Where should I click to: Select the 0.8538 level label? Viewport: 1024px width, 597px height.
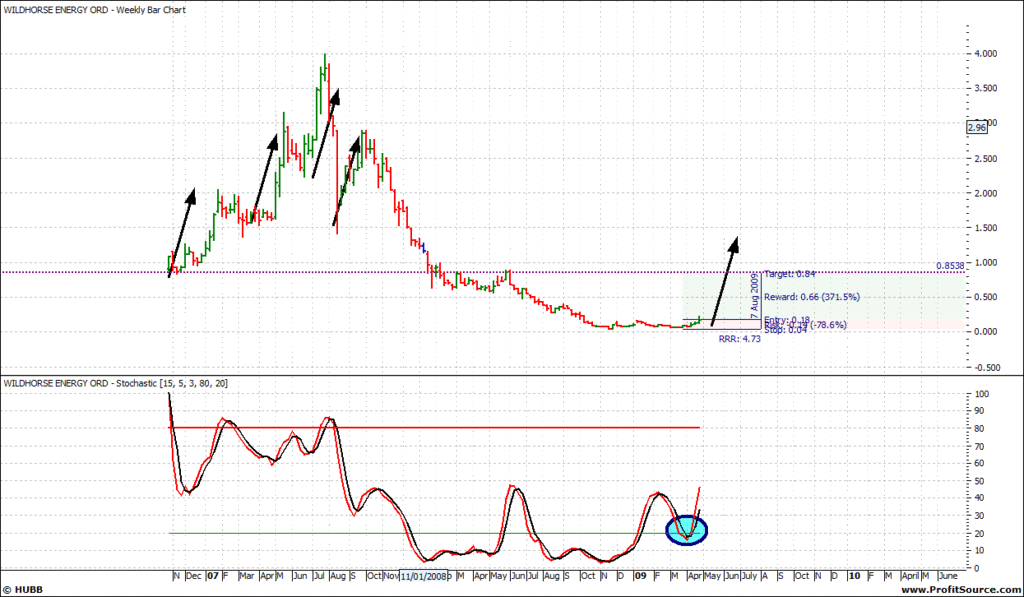950,266
